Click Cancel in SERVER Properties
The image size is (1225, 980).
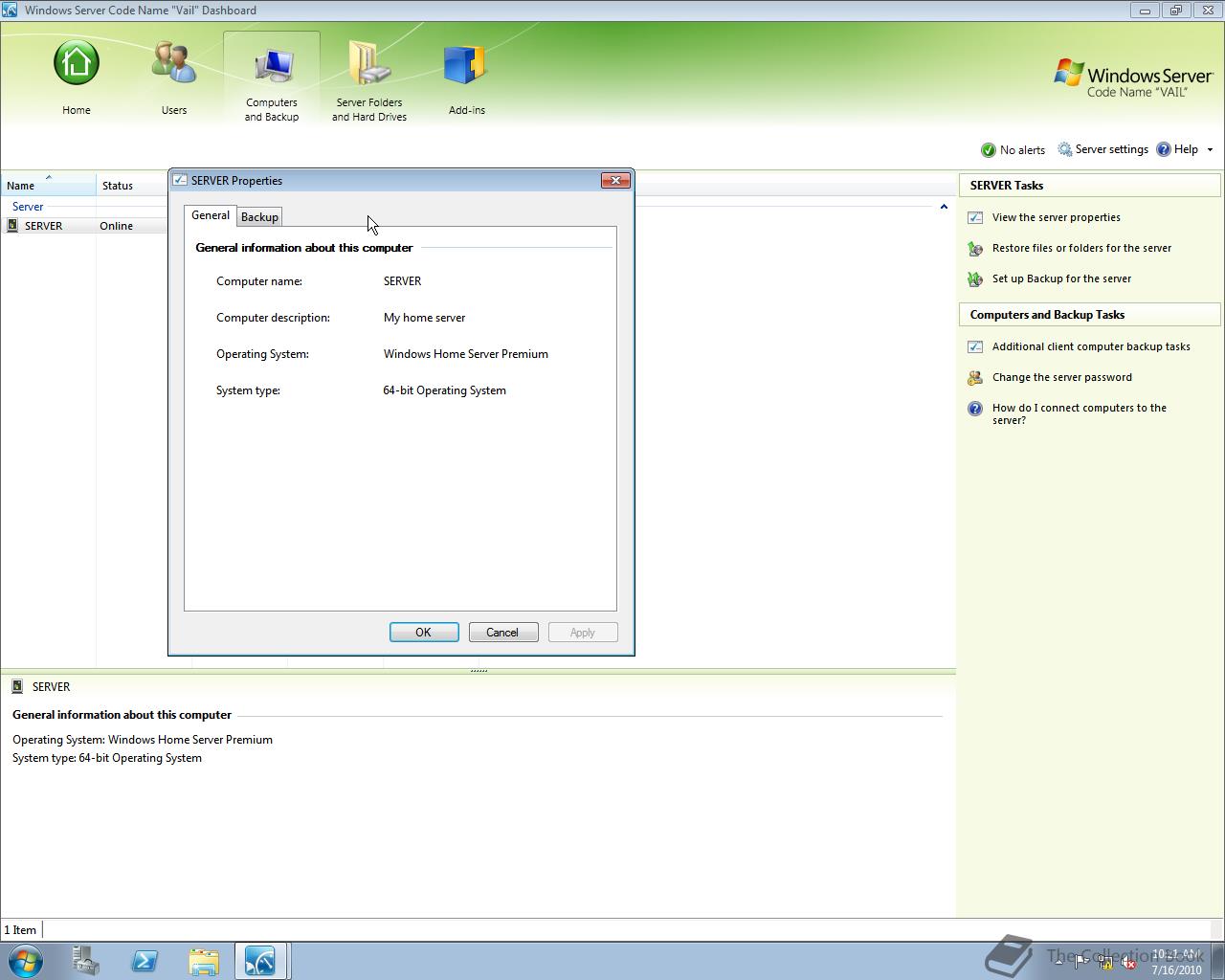(503, 633)
